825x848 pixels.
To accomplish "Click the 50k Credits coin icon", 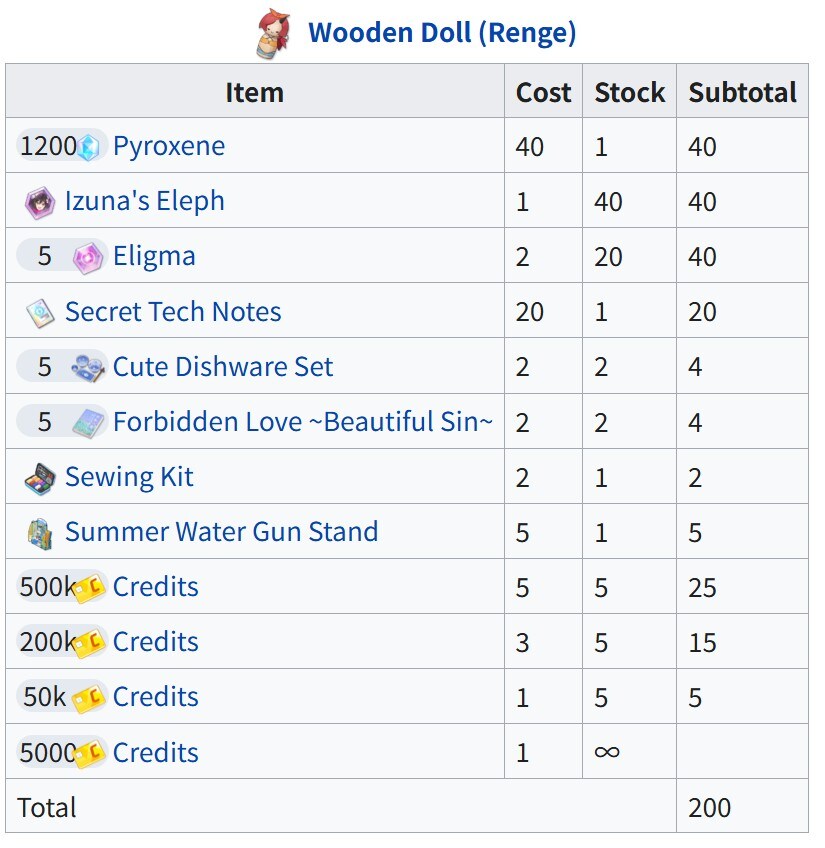I will [89, 698].
